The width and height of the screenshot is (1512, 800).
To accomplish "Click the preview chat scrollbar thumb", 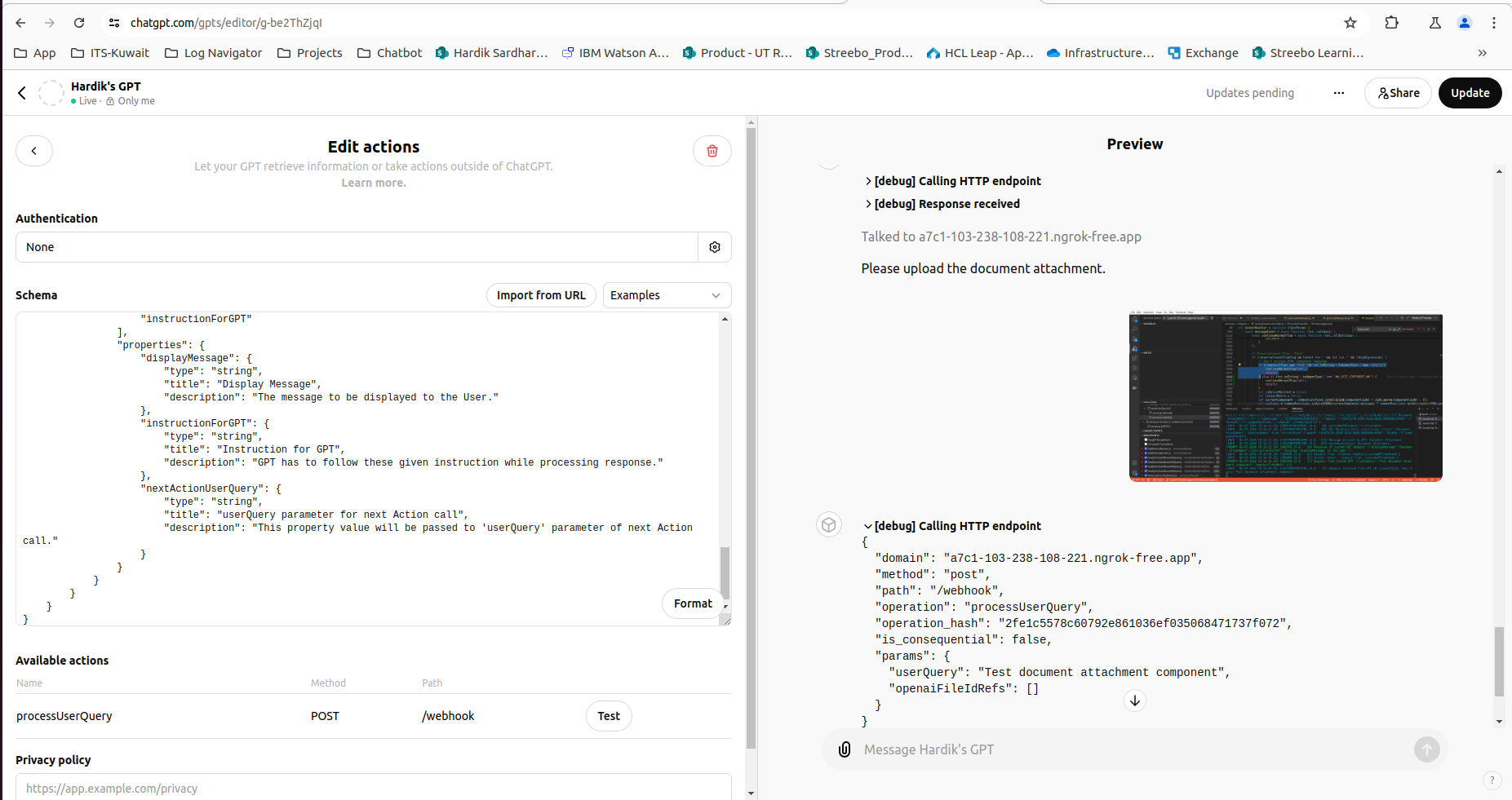I will (1499, 661).
